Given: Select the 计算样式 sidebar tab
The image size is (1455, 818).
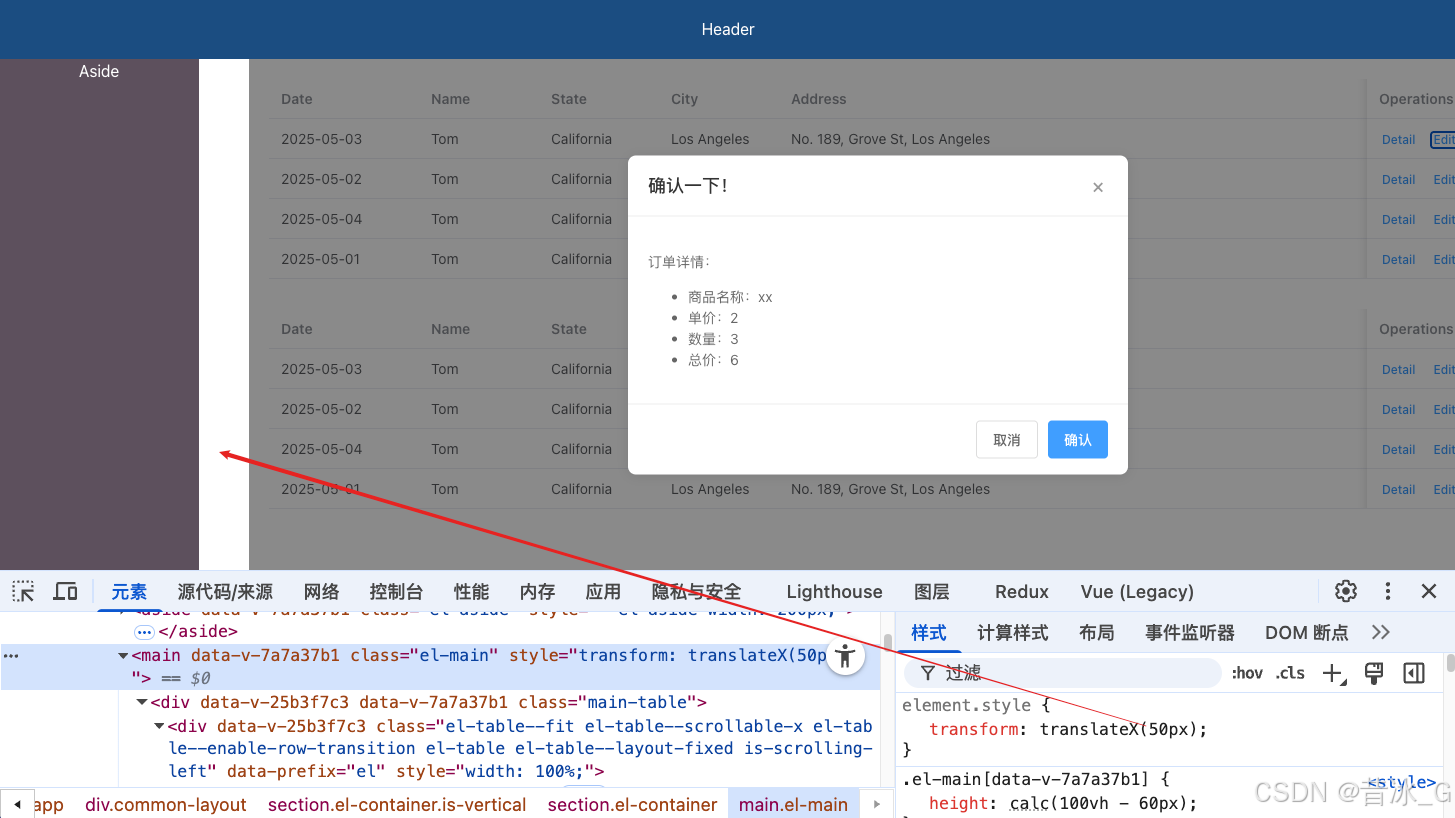Looking at the screenshot, I should click(x=1013, y=633).
